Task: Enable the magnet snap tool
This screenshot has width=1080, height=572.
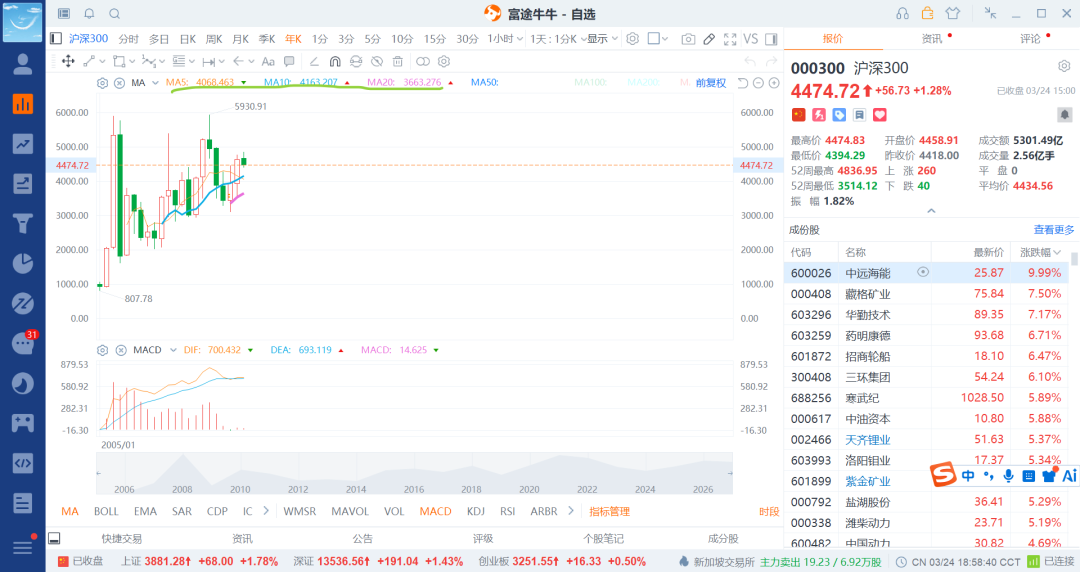Action: tap(335, 61)
